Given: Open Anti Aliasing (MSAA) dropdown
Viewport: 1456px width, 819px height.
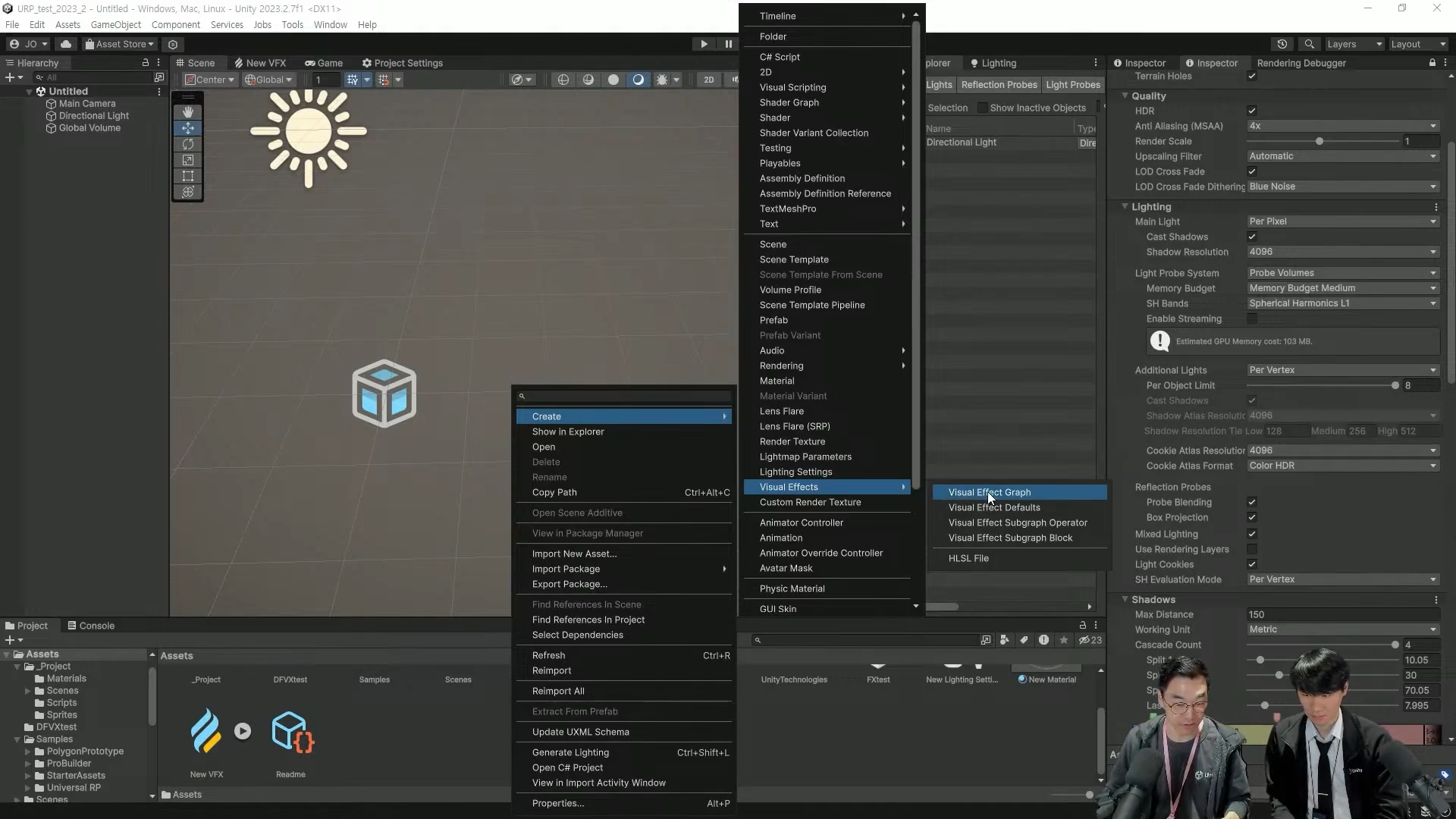Looking at the screenshot, I should click(1342, 126).
